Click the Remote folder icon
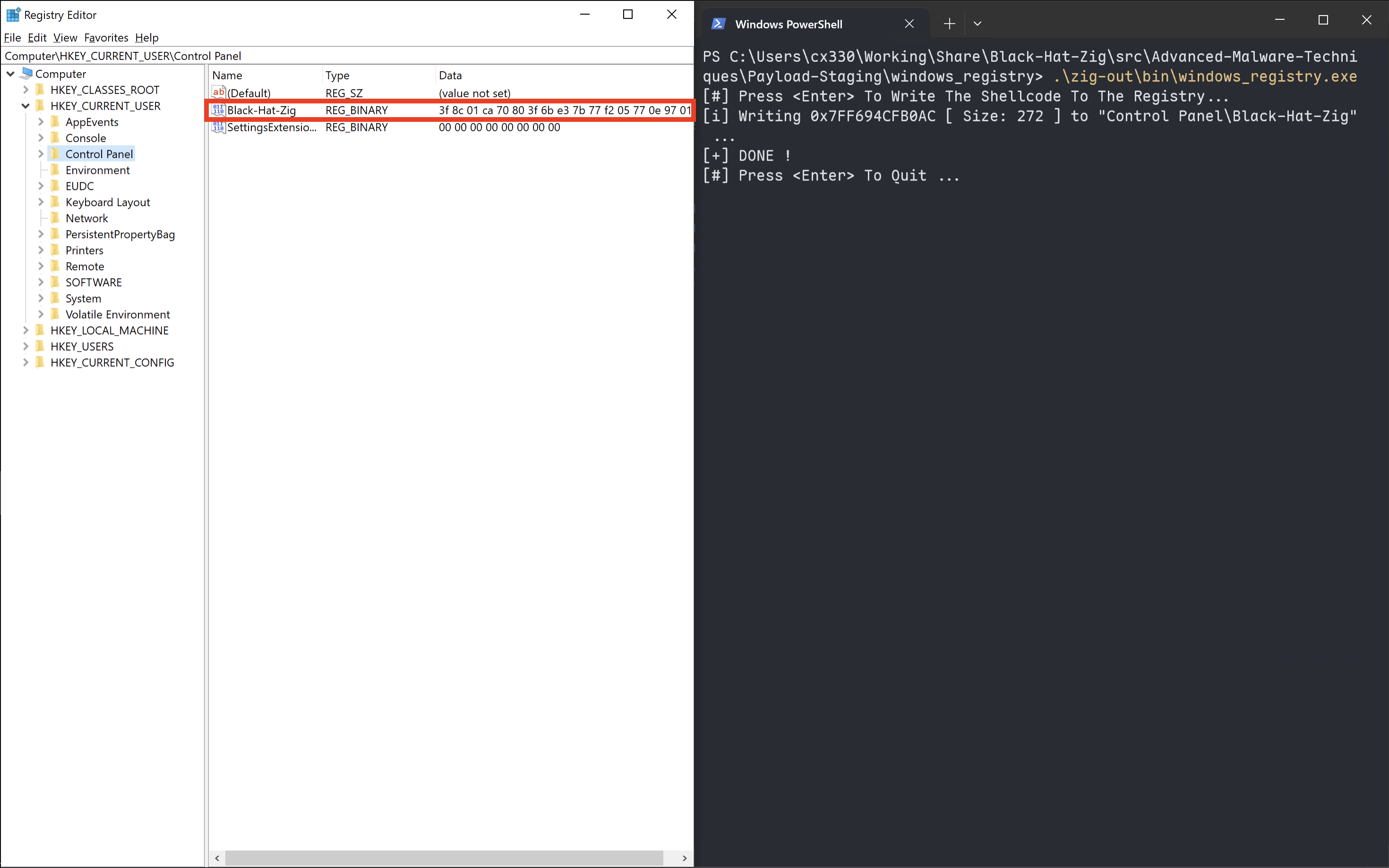Viewport: 1389px width, 868px height. click(x=55, y=266)
